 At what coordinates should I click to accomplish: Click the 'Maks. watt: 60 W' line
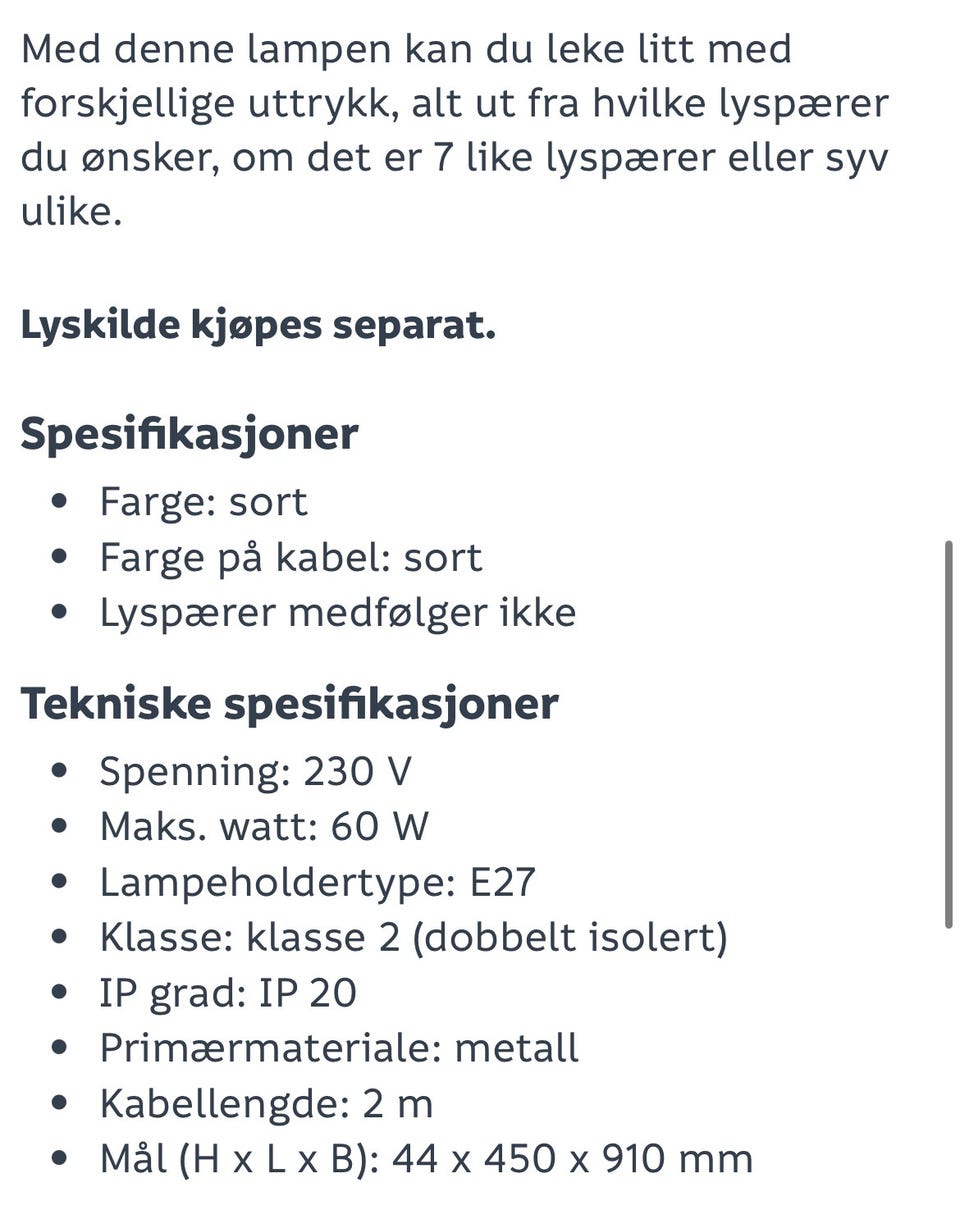click(264, 827)
